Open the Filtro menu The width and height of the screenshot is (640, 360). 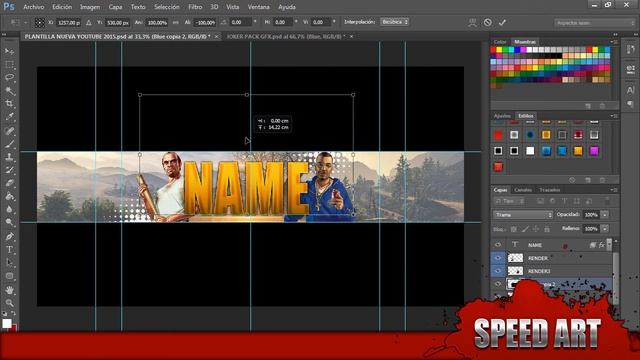tap(195, 7)
